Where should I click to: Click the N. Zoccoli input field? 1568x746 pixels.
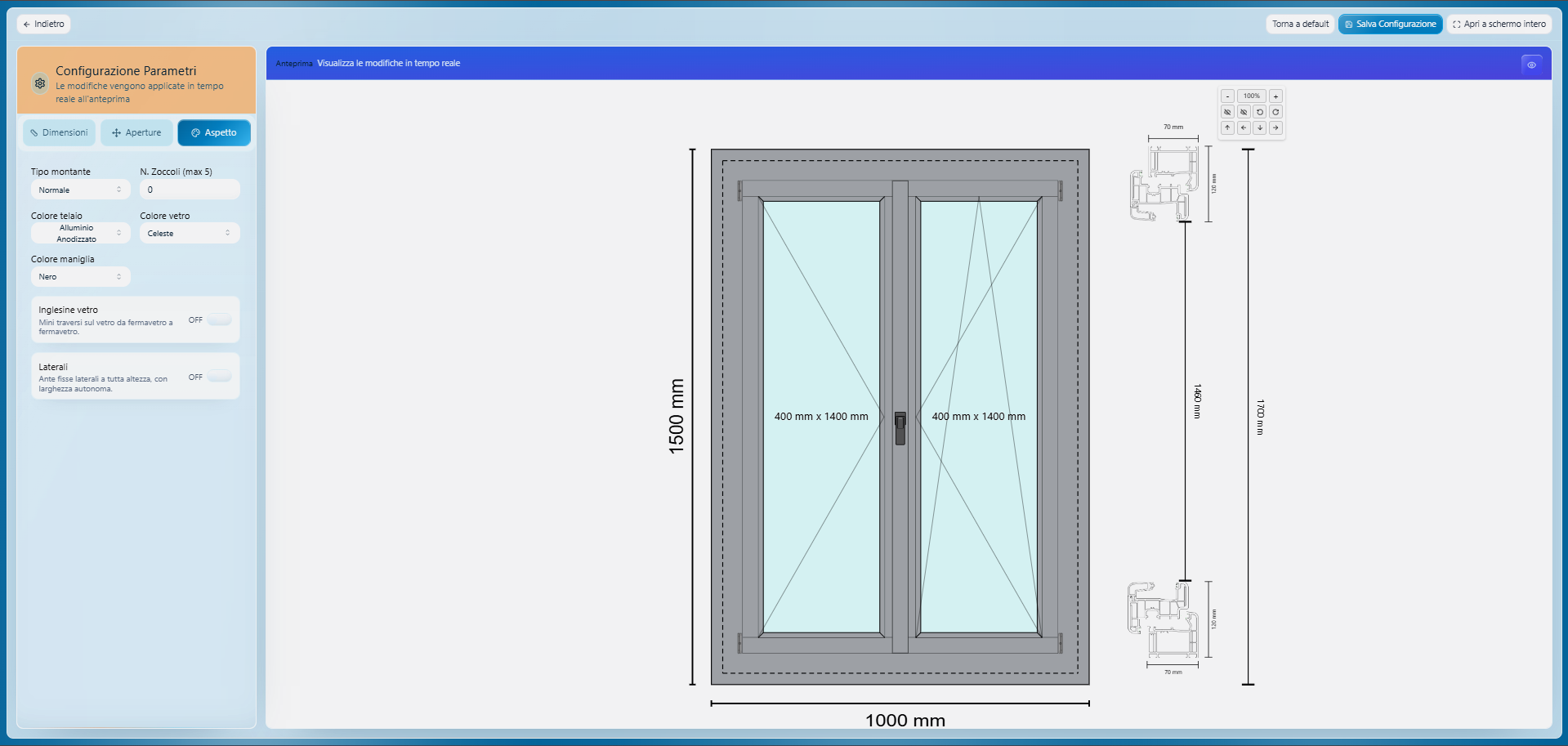(x=190, y=190)
